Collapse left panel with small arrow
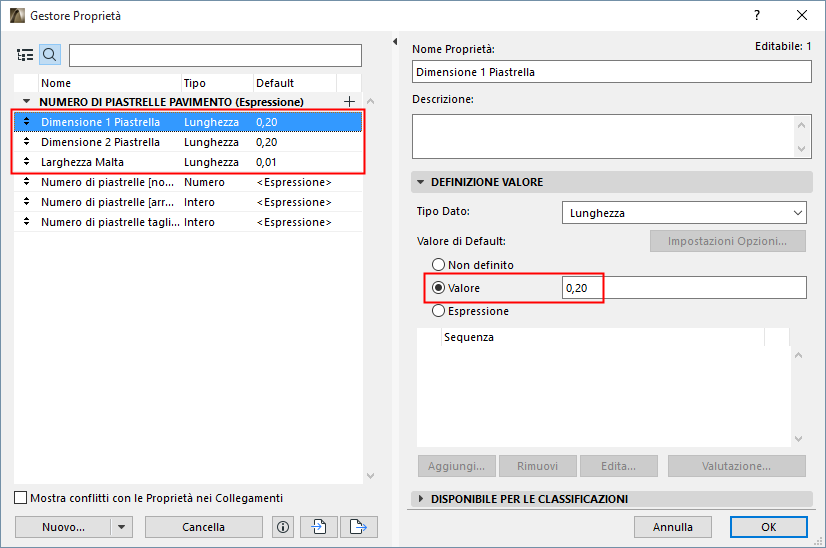This screenshot has height=548, width=826. pos(395,41)
